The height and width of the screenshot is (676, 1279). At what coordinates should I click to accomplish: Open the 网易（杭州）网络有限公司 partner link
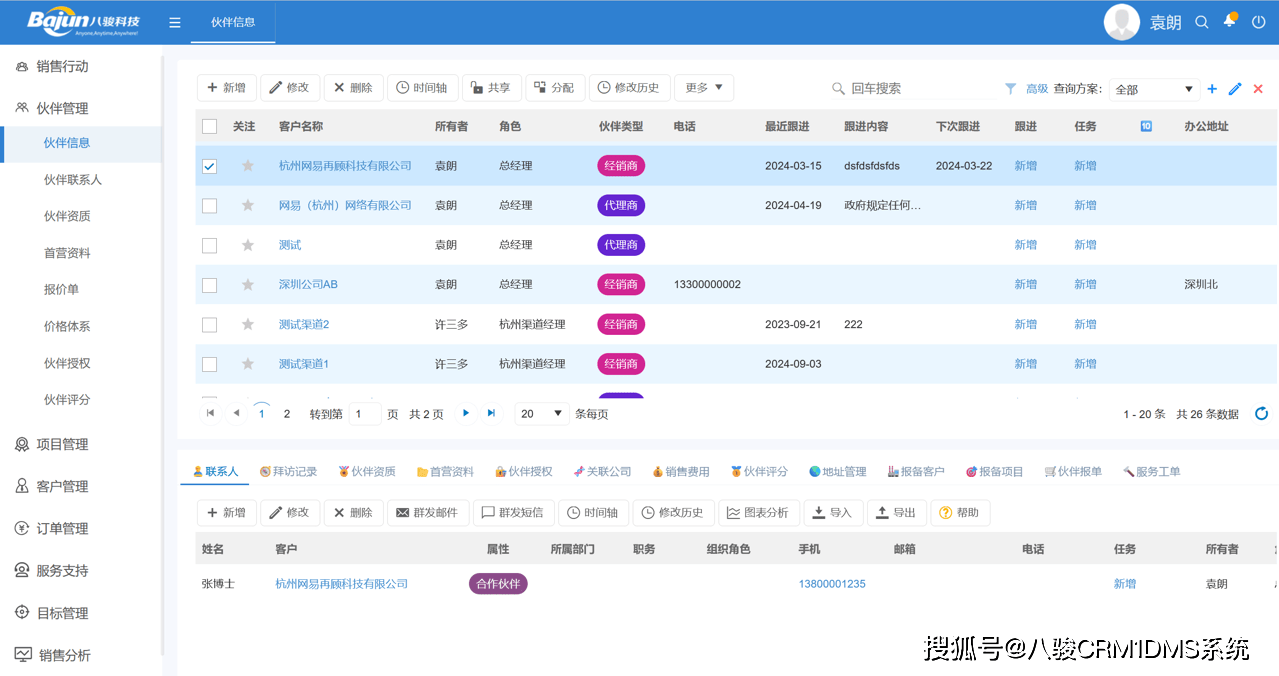tap(345, 205)
